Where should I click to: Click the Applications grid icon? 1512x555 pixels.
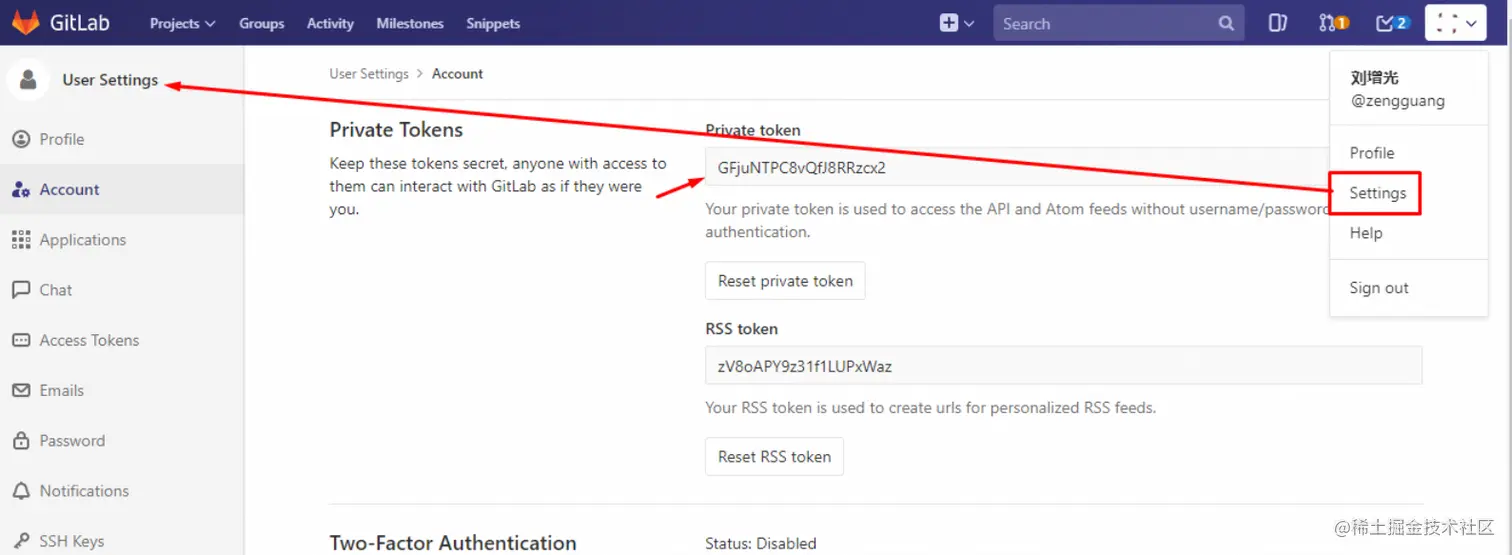coord(21,239)
